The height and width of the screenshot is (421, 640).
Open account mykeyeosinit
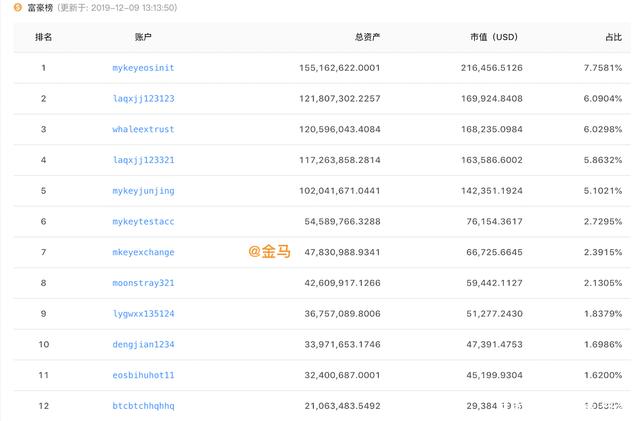tap(143, 68)
